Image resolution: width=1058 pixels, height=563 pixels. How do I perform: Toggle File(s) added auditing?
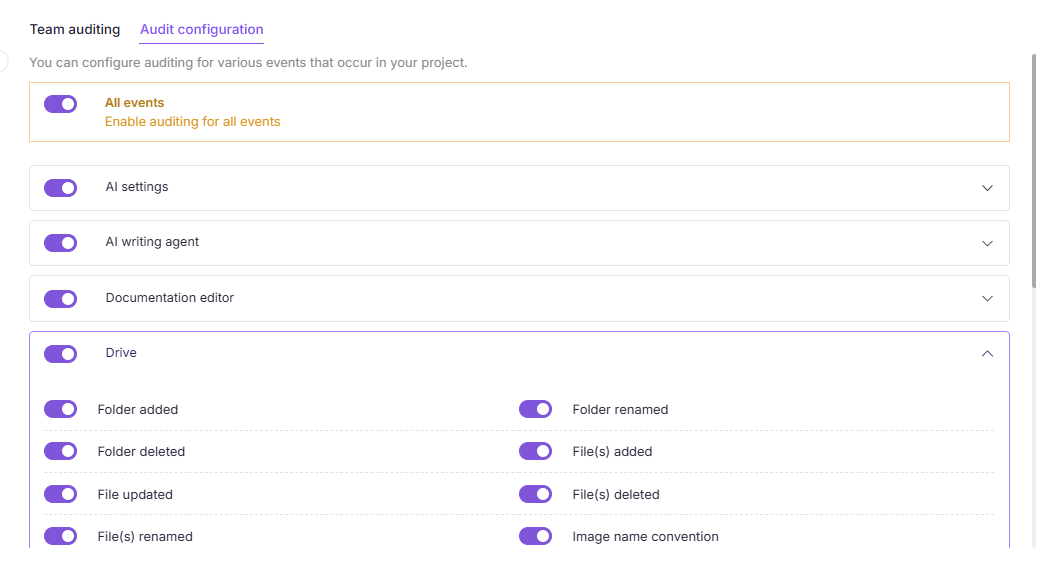pos(536,451)
